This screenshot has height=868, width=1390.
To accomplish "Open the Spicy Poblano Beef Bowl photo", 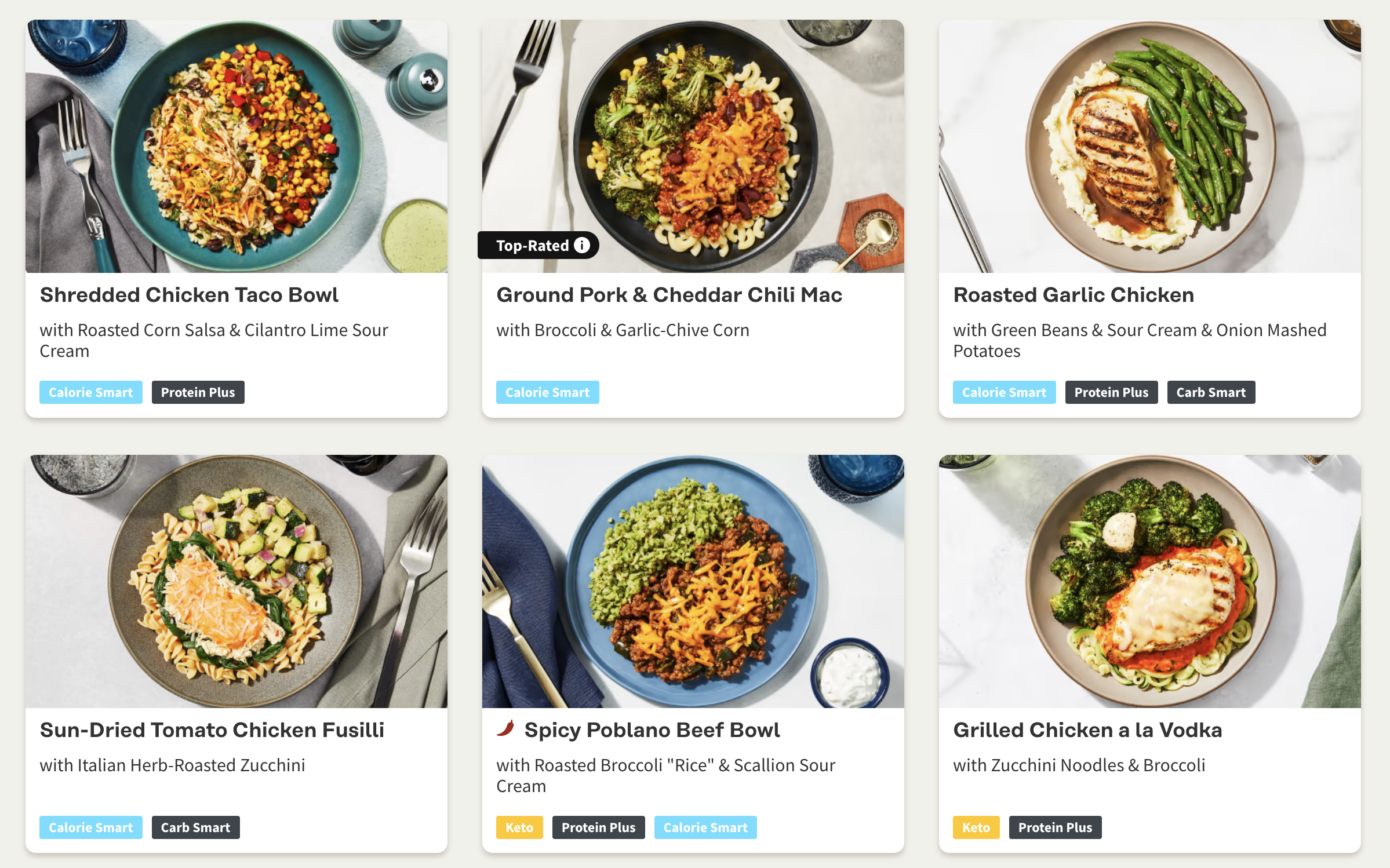I will tap(693, 581).
